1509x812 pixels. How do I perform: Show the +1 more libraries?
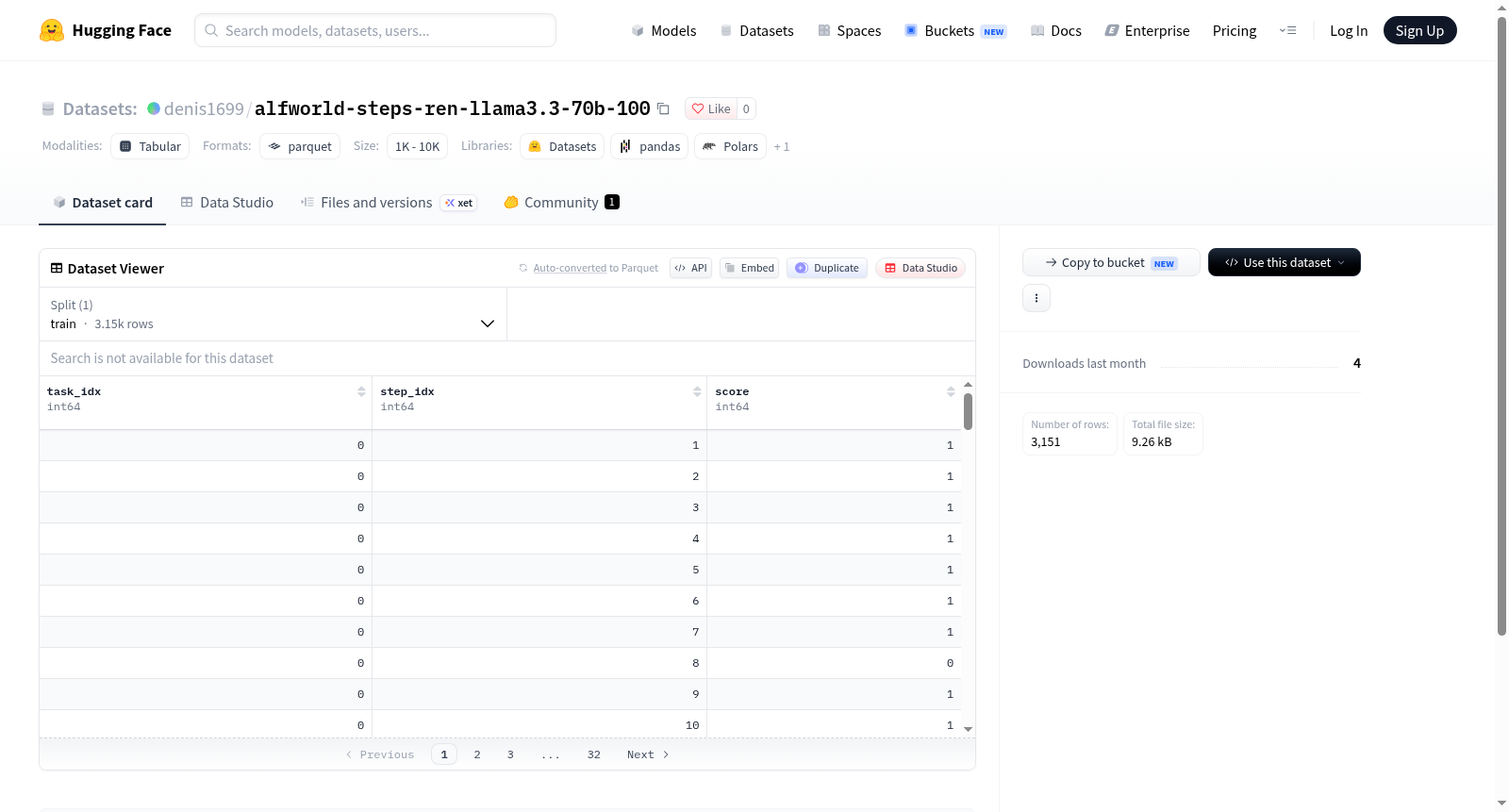pyautogui.click(x=782, y=147)
